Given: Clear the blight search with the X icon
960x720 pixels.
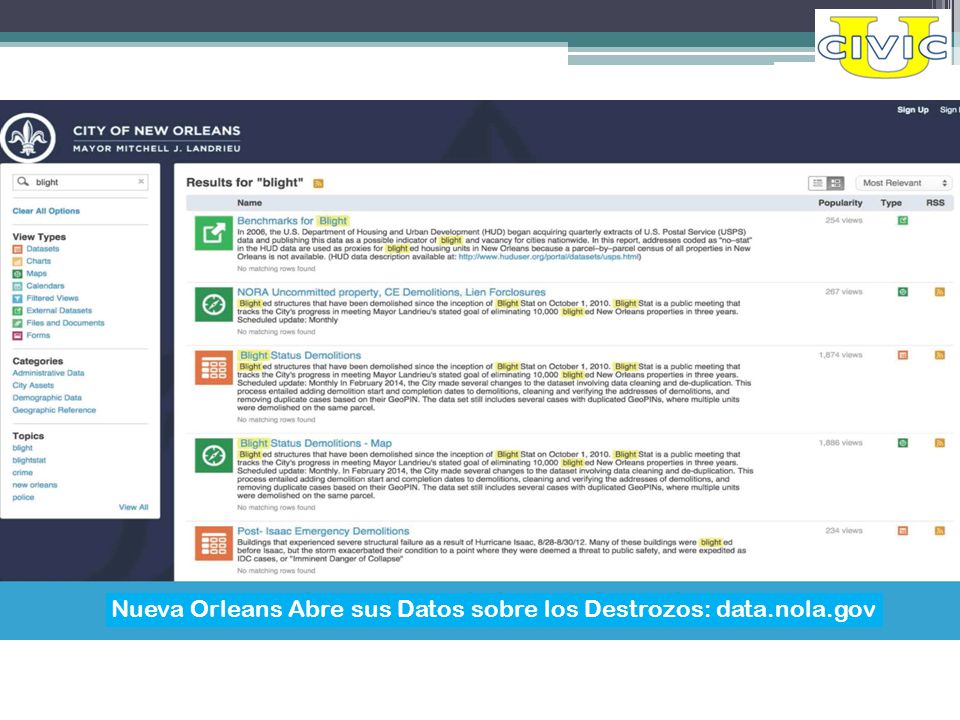Looking at the screenshot, I should [141, 181].
